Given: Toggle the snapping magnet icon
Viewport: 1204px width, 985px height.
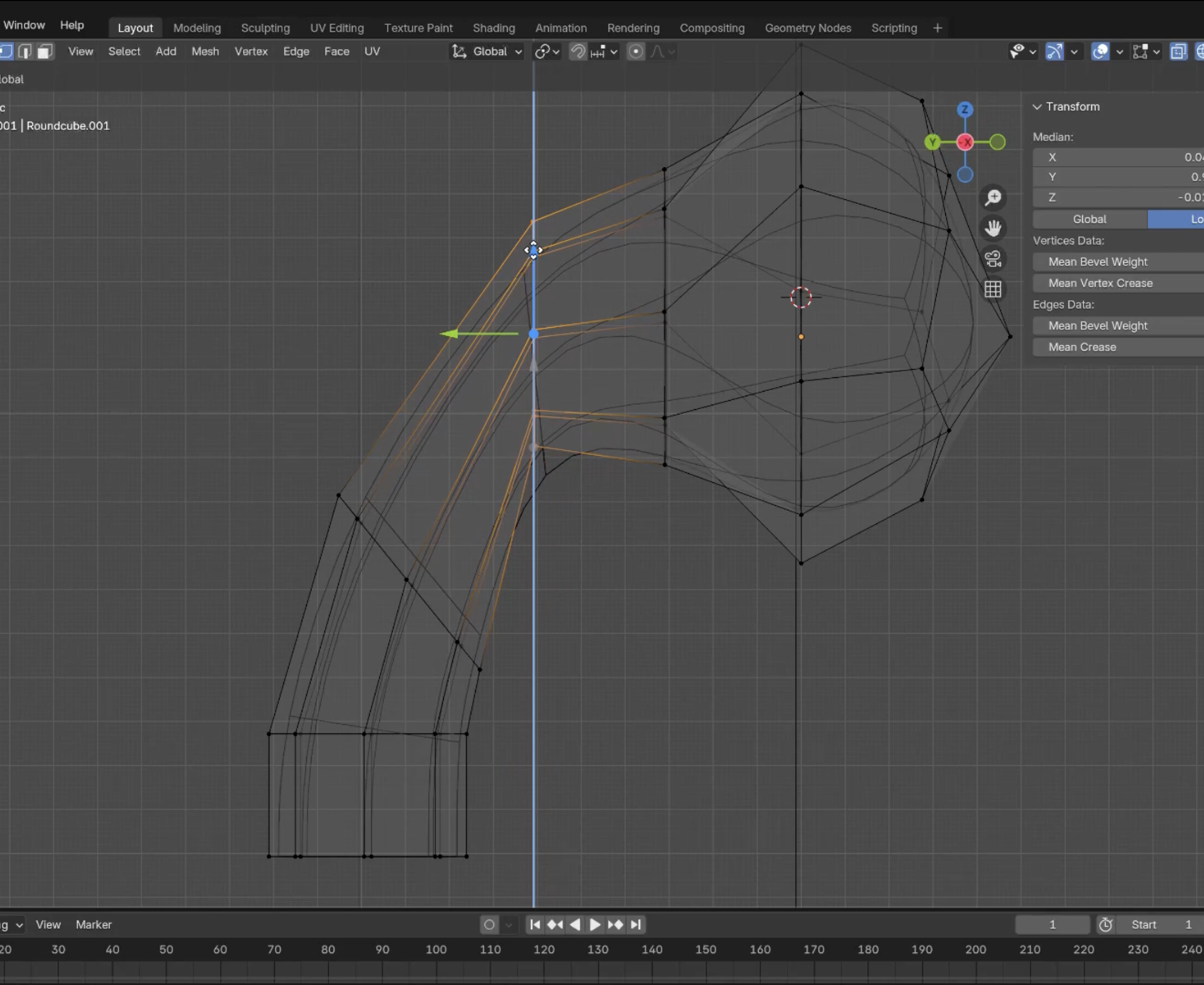Looking at the screenshot, I should tap(578, 52).
